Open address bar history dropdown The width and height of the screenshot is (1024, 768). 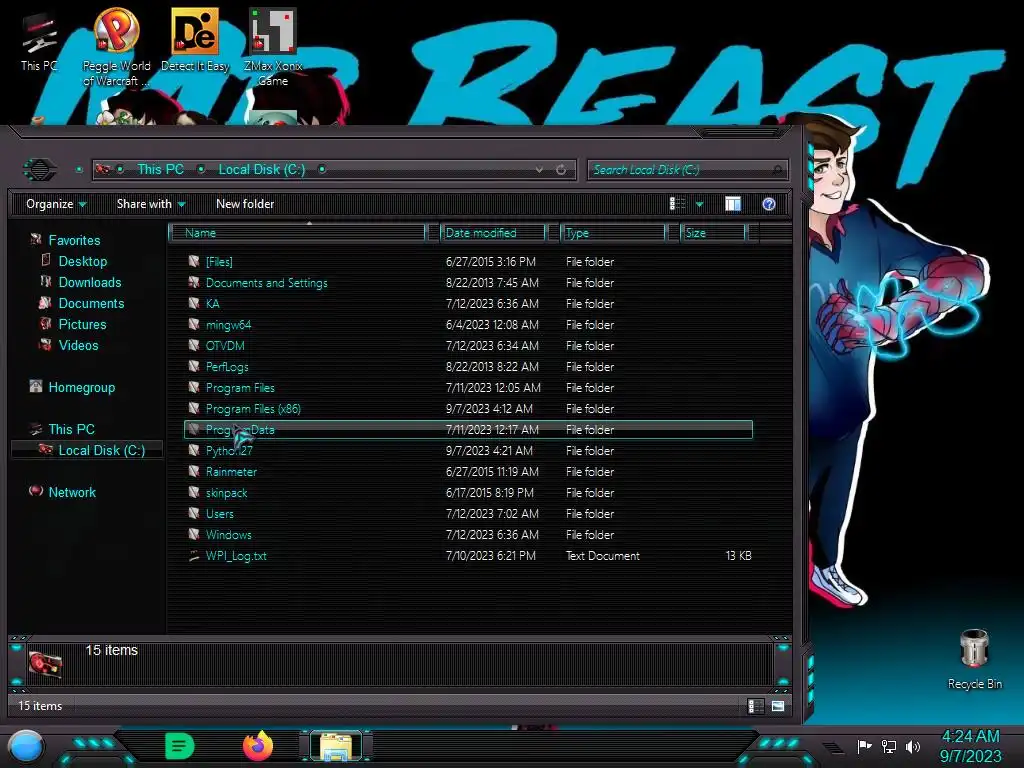(x=539, y=170)
